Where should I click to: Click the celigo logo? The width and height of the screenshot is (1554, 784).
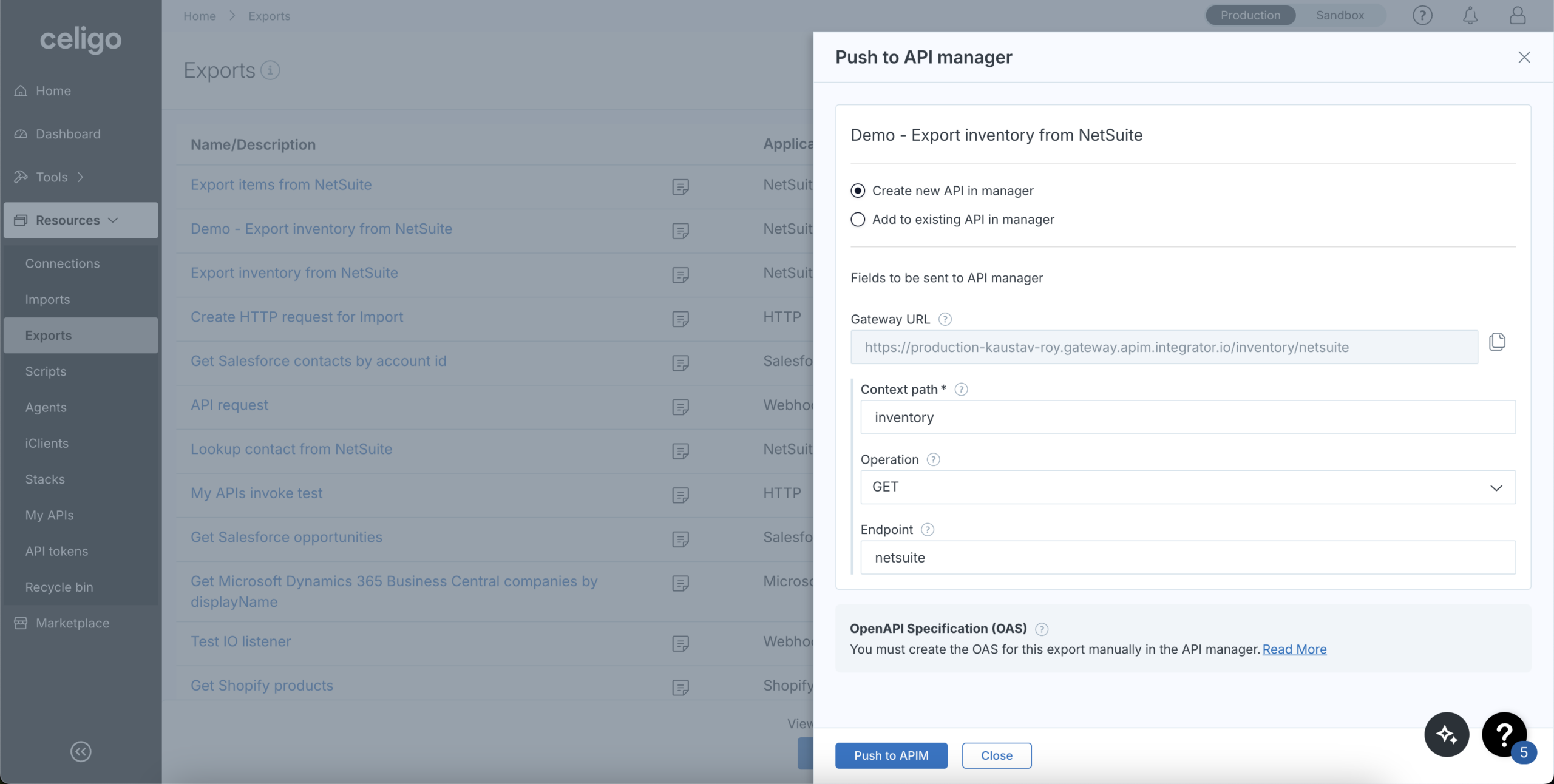pyautogui.click(x=81, y=40)
